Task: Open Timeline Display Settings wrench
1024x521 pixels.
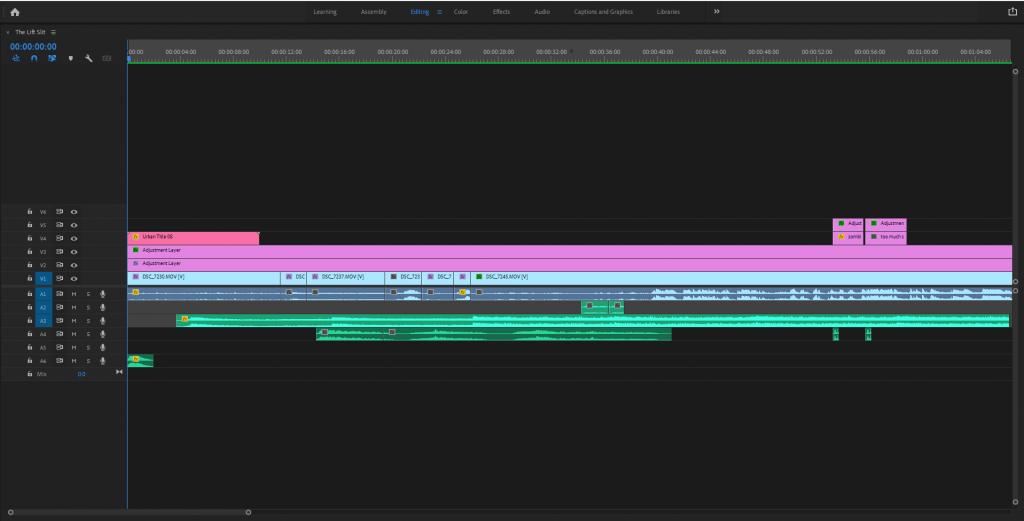Action: click(x=88, y=59)
